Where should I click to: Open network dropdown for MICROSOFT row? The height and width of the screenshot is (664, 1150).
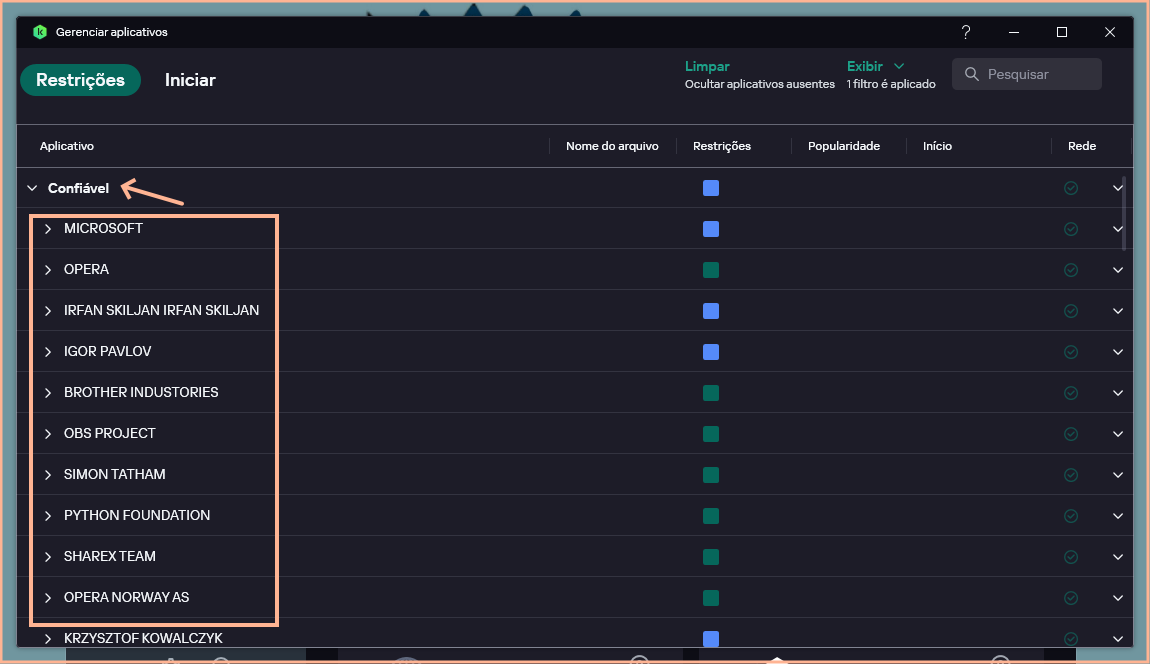click(1118, 229)
